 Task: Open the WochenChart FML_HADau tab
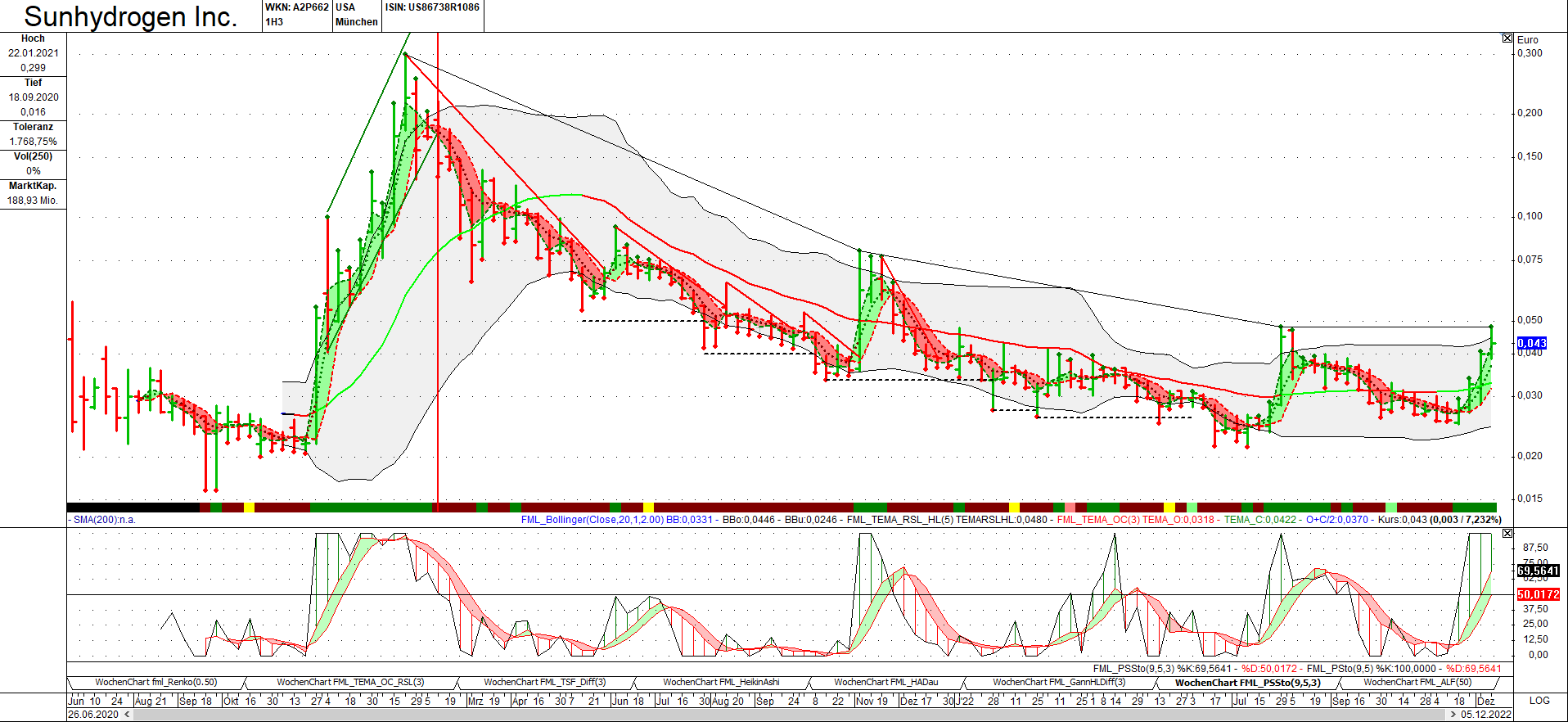pos(885,682)
